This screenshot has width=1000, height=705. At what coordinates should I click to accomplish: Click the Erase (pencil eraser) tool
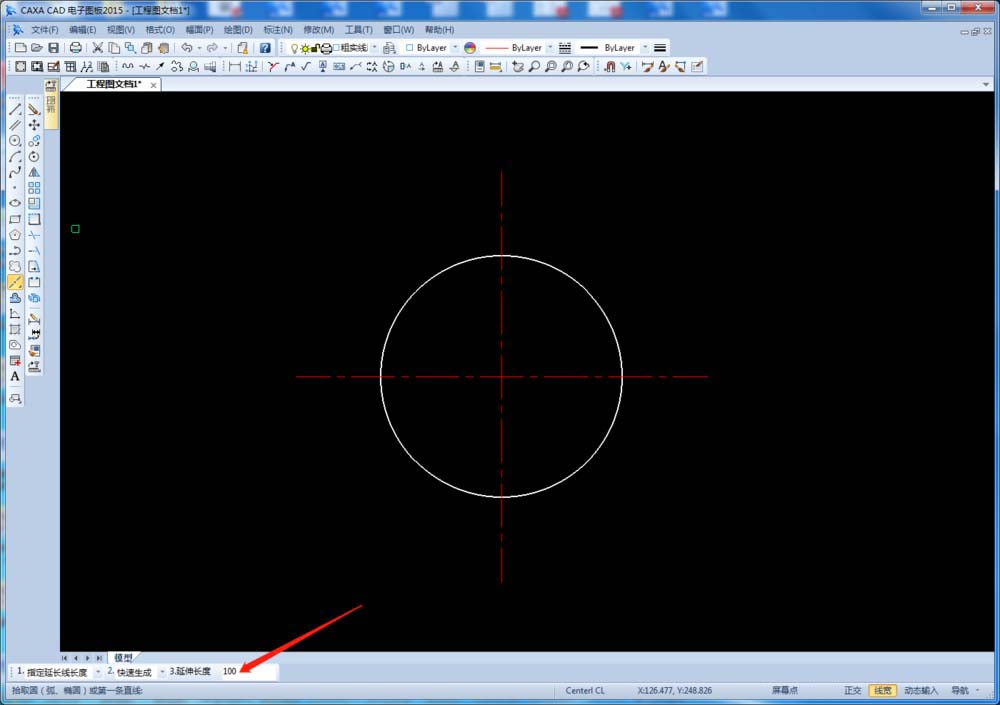(x=34, y=109)
